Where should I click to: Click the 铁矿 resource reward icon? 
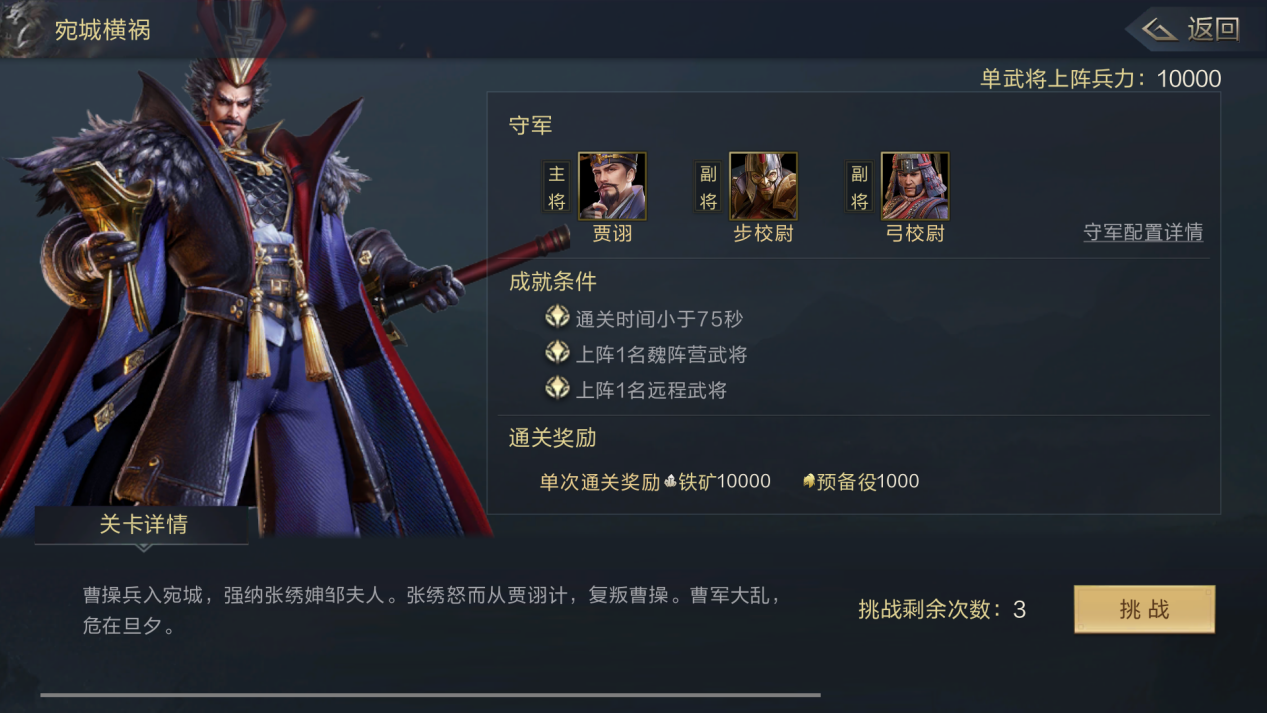tap(670, 482)
